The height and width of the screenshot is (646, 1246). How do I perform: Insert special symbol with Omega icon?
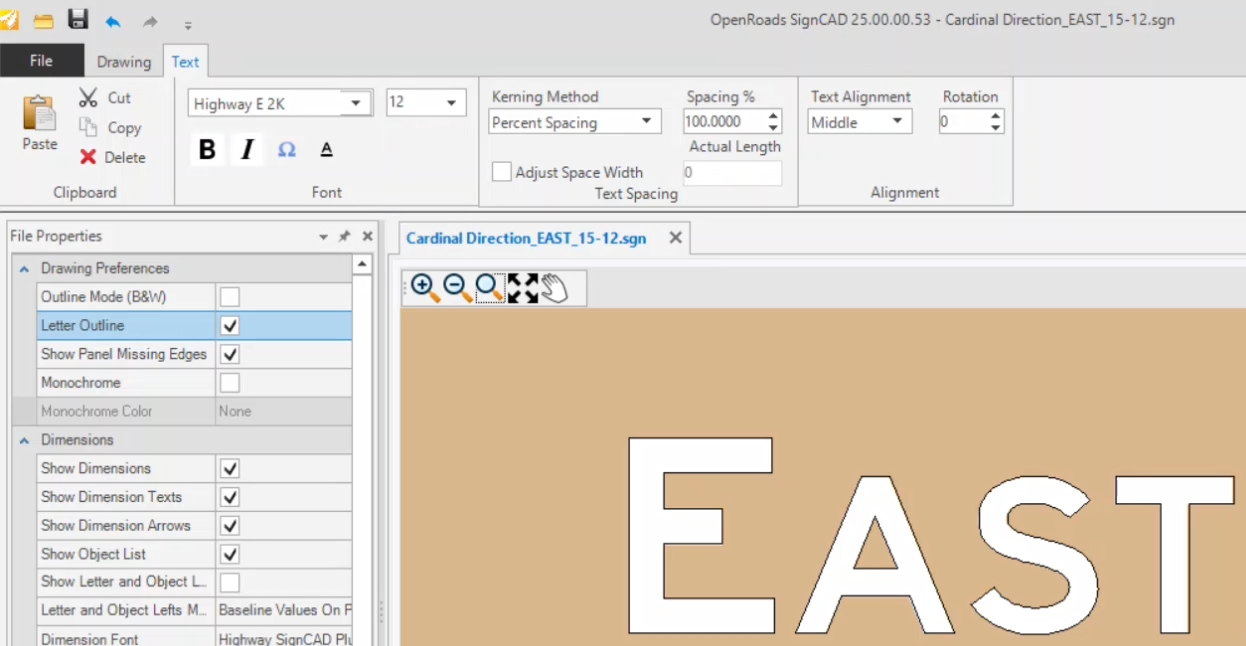coord(287,150)
